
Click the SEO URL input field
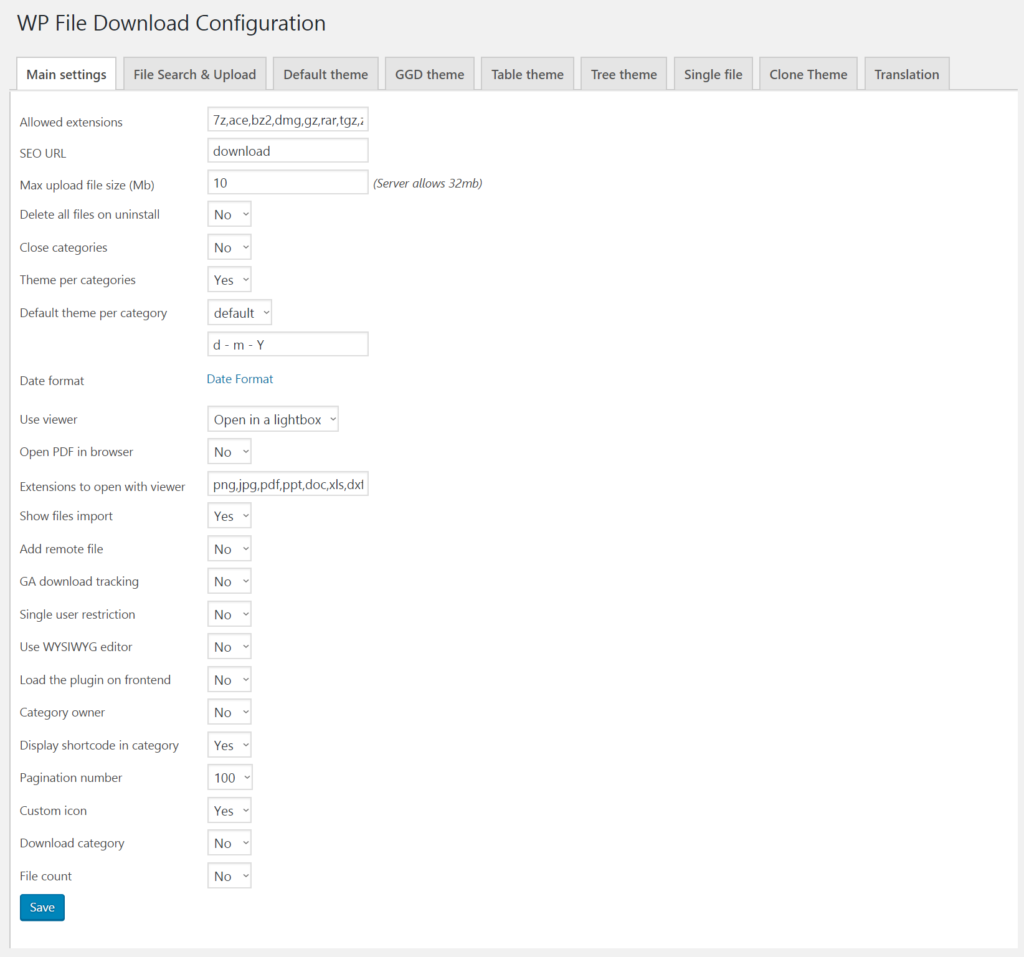287,151
